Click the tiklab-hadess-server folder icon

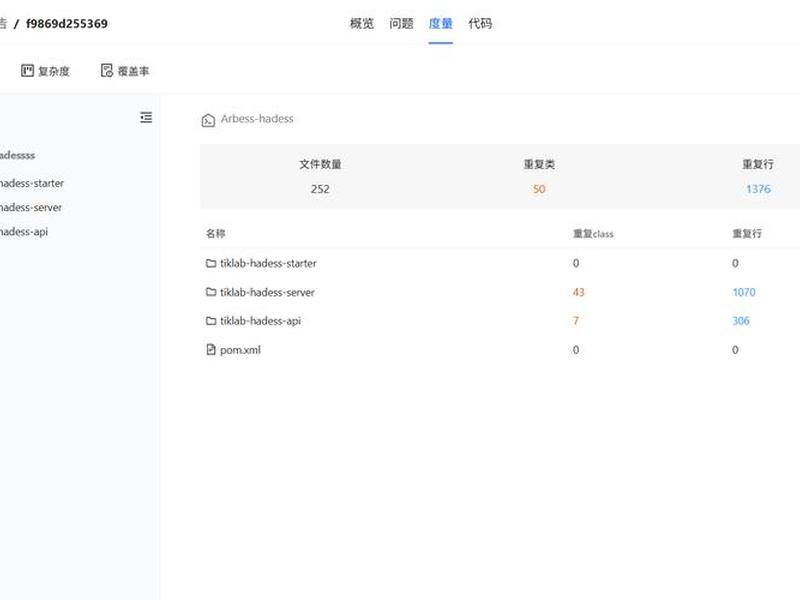tap(211, 292)
